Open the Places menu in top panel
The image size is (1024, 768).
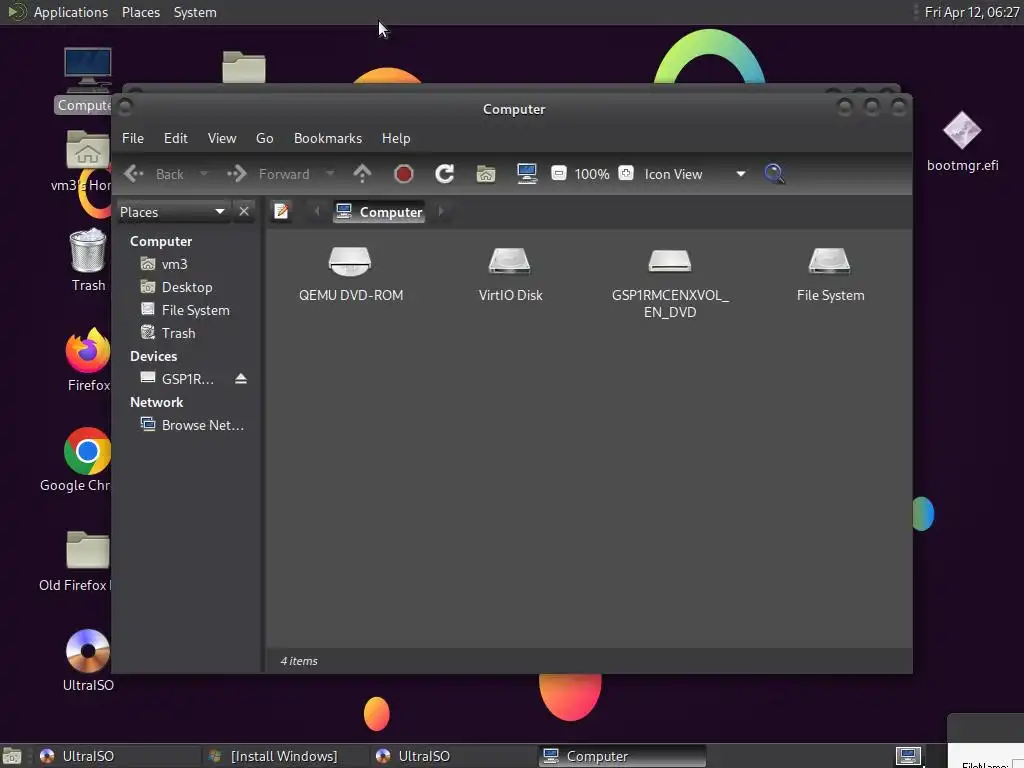pos(140,12)
